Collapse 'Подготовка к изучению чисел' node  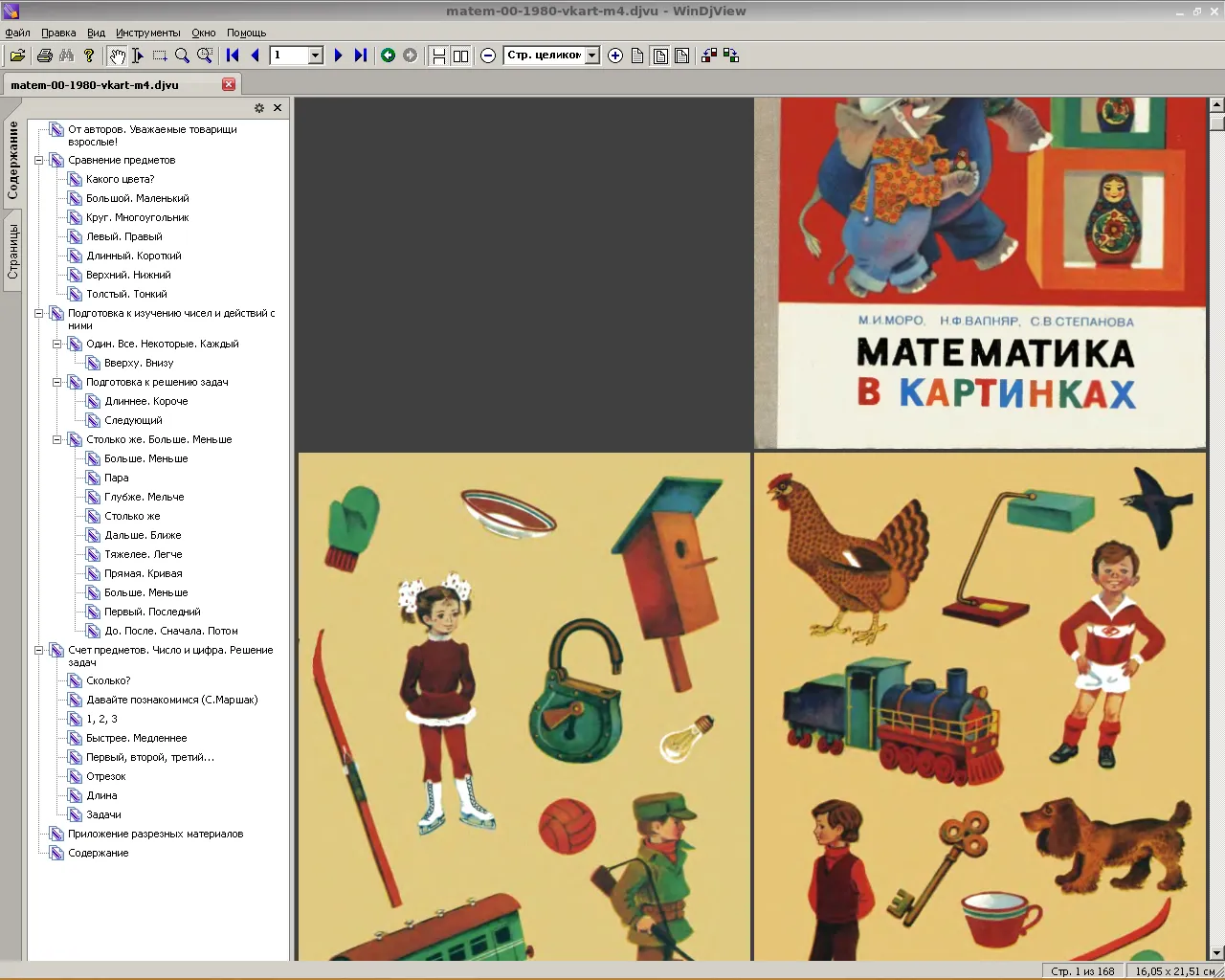(x=39, y=313)
